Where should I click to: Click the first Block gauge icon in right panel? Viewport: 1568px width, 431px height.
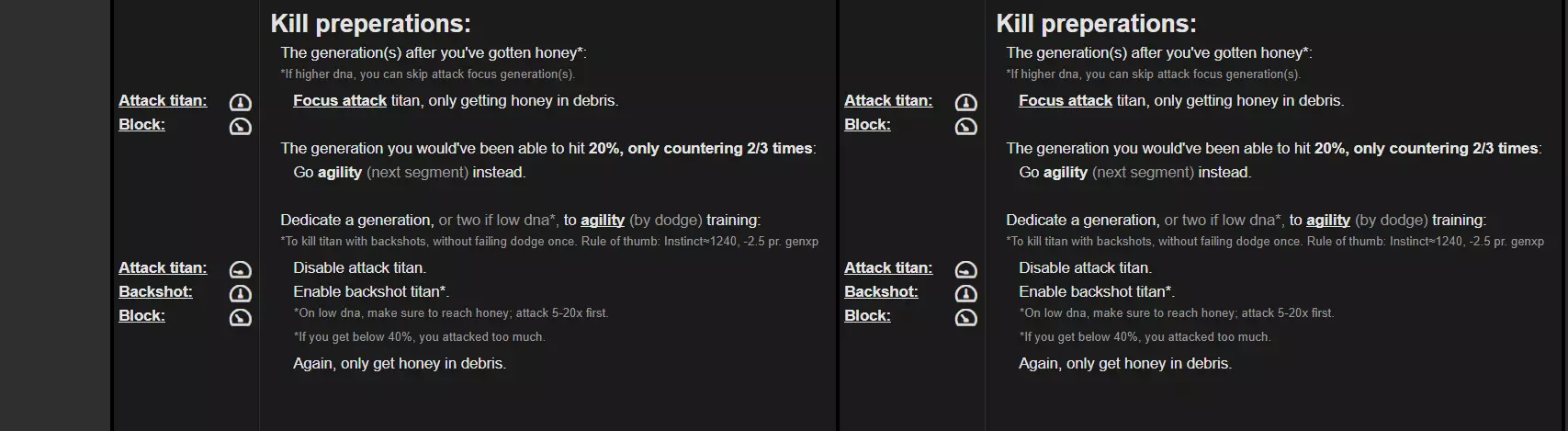click(x=965, y=126)
